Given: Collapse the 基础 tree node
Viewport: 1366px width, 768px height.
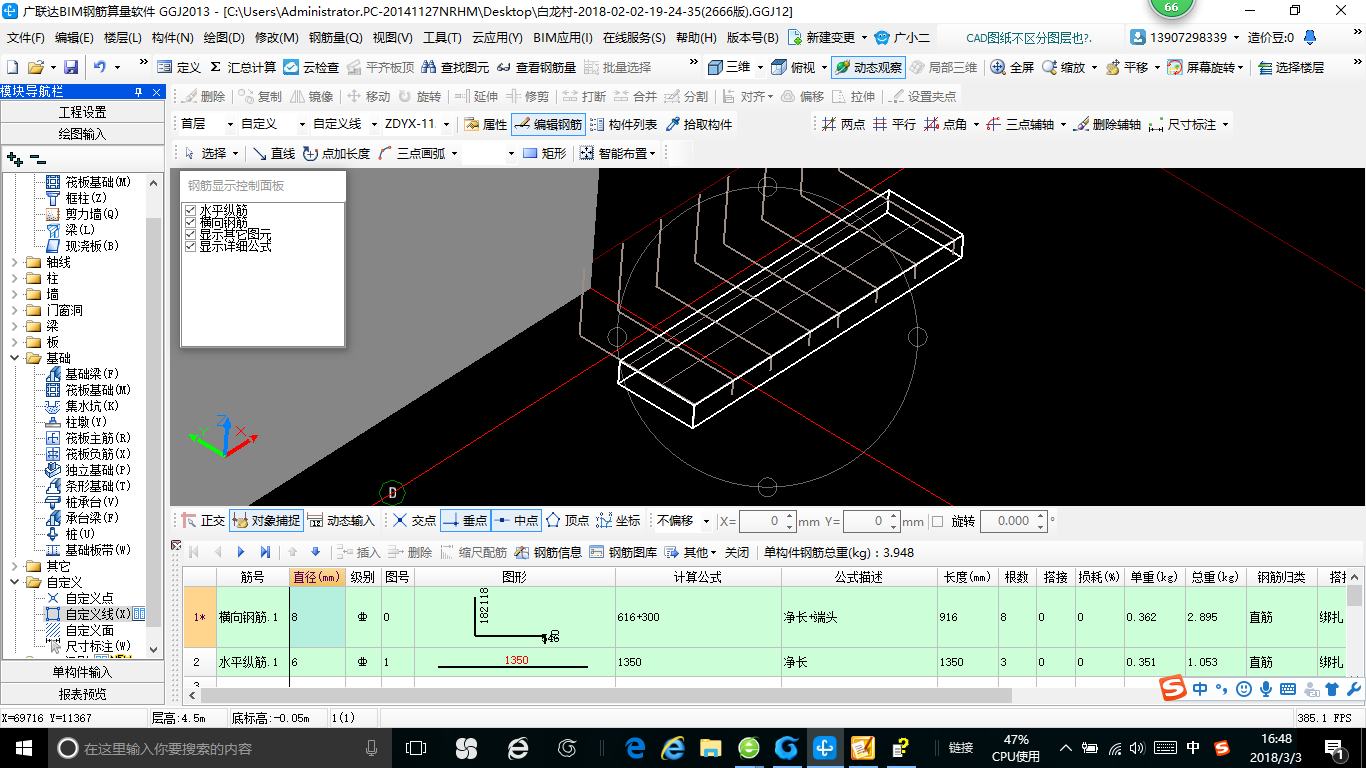Looking at the screenshot, I should 14,358.
